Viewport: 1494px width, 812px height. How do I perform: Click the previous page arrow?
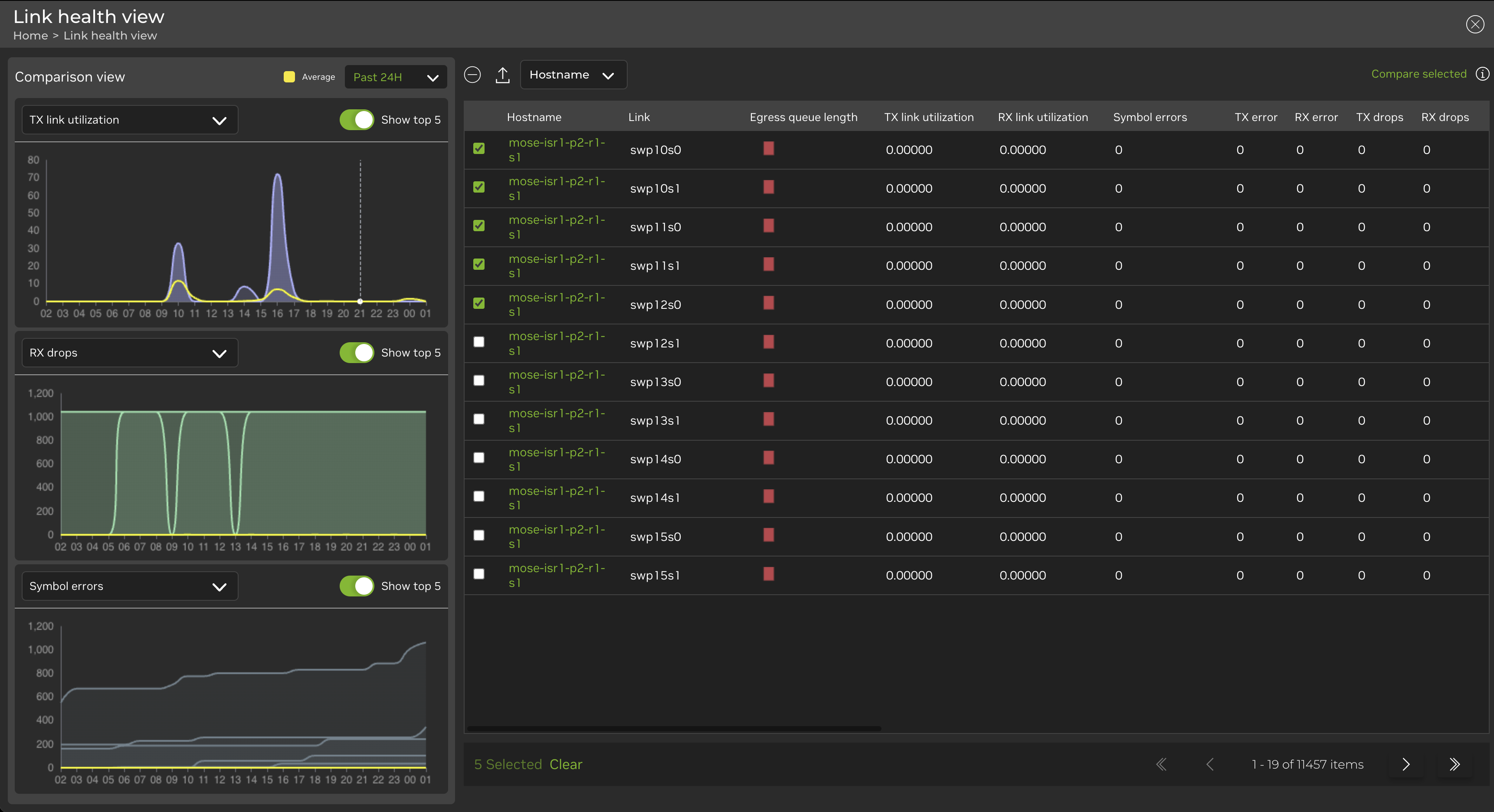tap(1210, 764)
